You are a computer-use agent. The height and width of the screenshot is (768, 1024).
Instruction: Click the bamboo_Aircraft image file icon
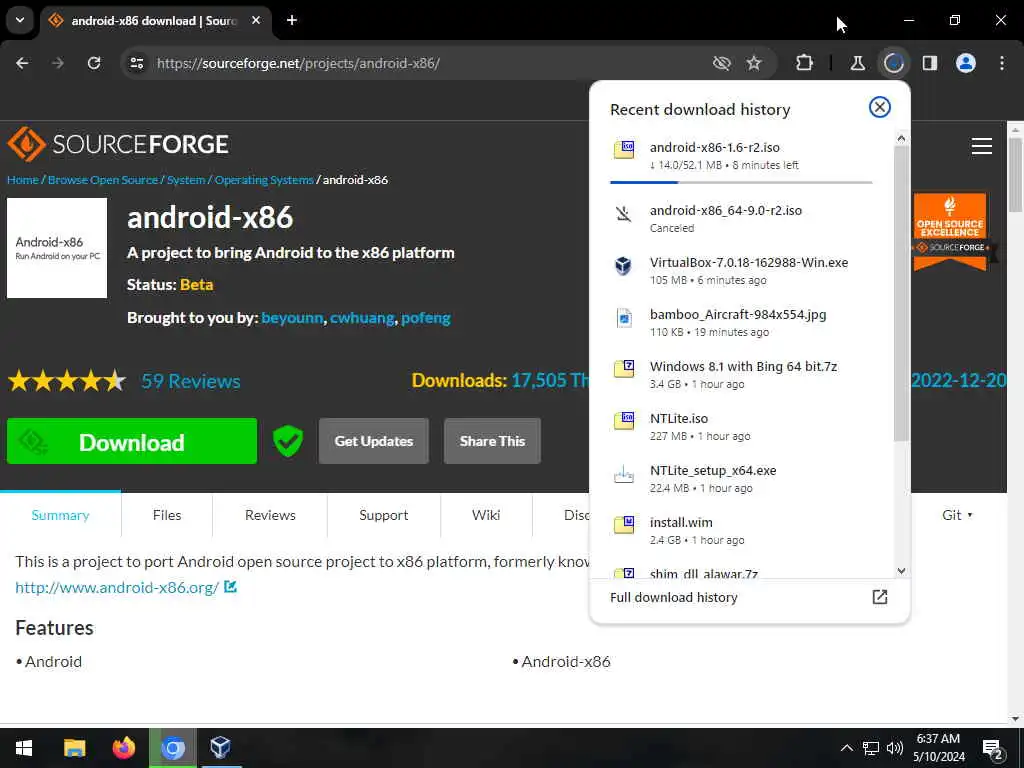coord(624,318)
